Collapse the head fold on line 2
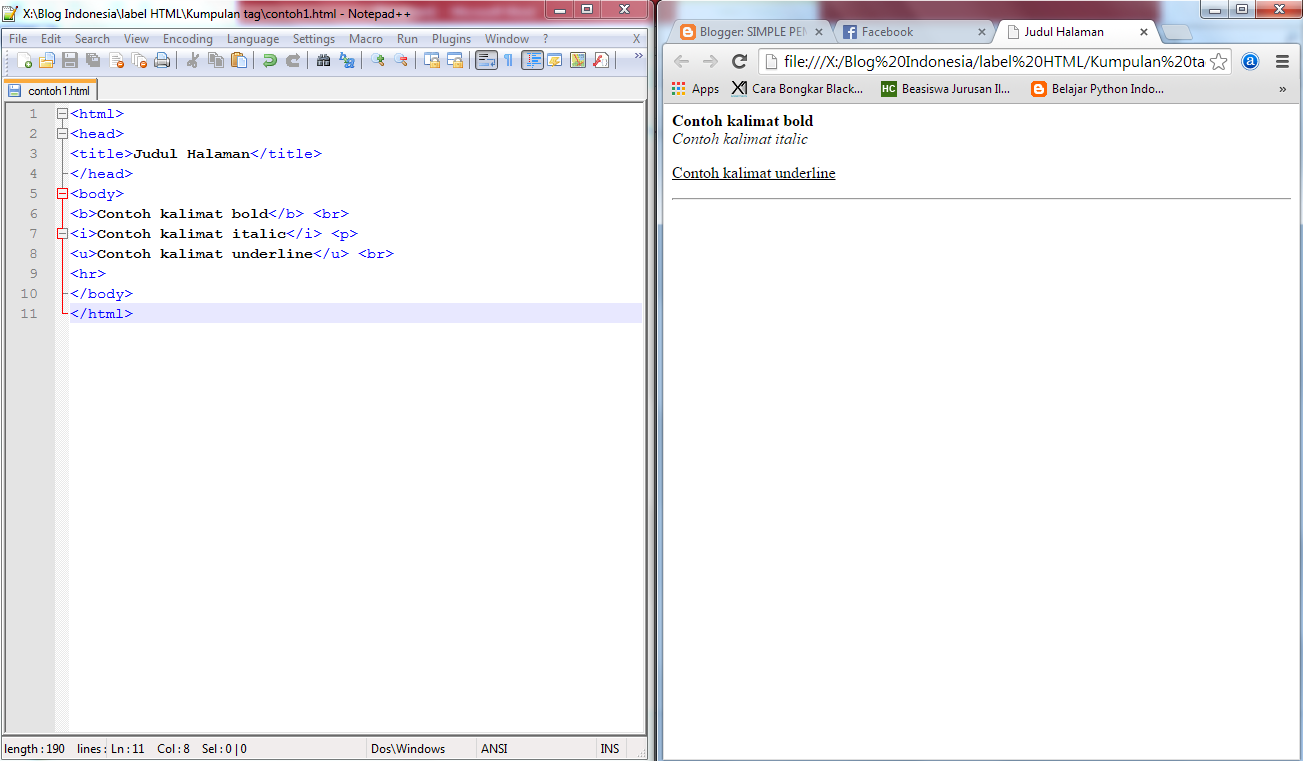This screenshot has width=1303, height=761. click(62, 134)
